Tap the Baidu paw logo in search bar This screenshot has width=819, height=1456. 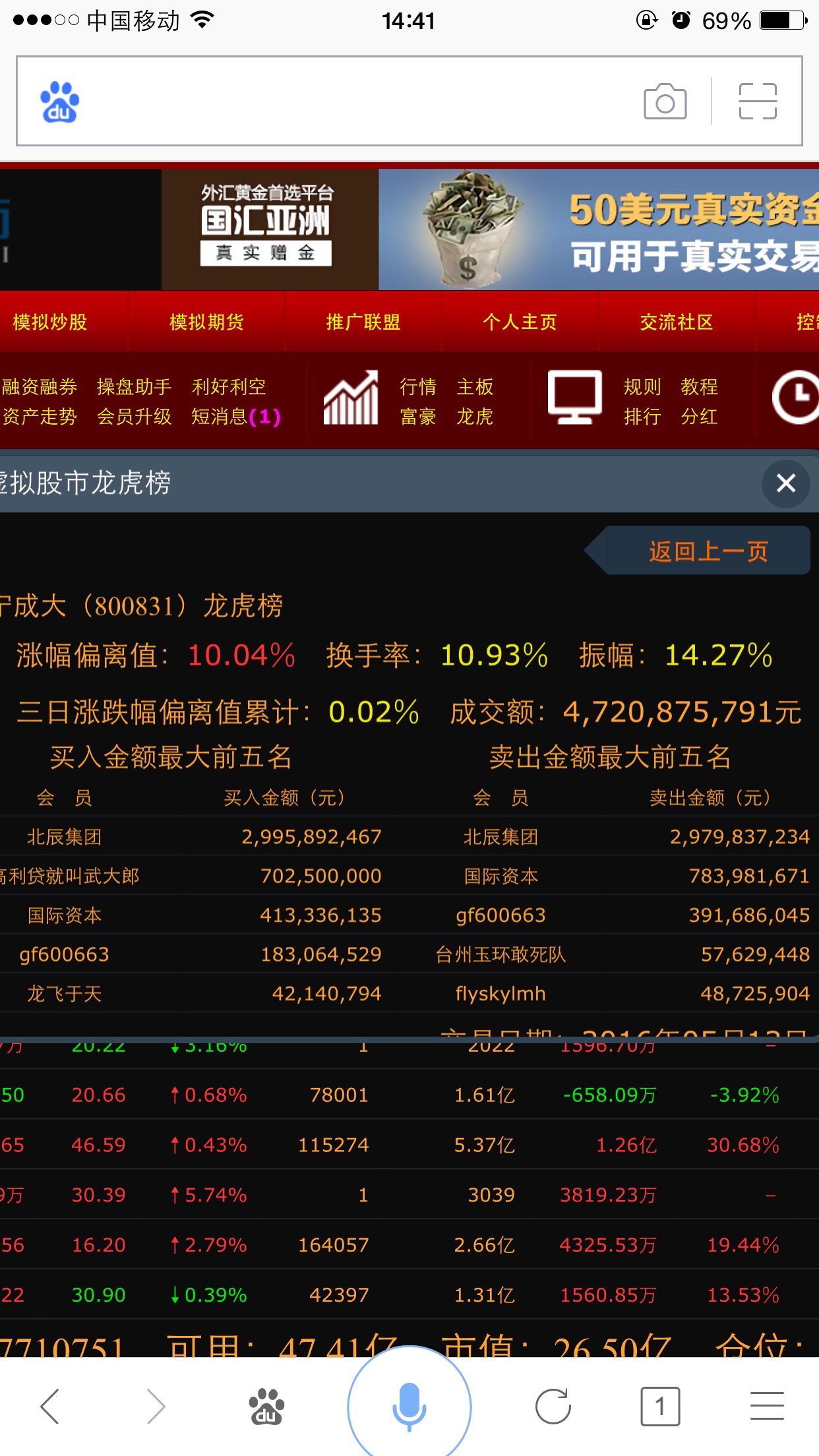pyautogui.click(x=59, y=102)
